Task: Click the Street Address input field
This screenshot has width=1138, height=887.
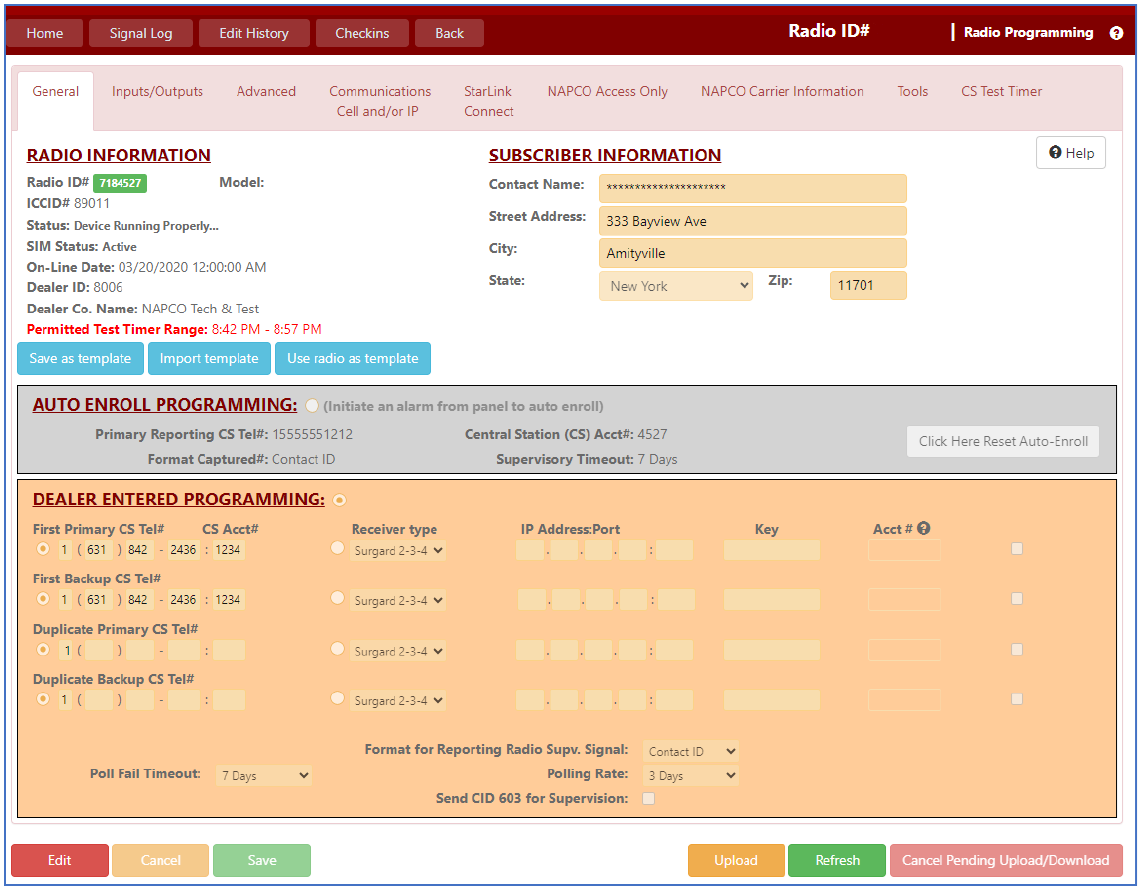Action: [x=752, y=221]
